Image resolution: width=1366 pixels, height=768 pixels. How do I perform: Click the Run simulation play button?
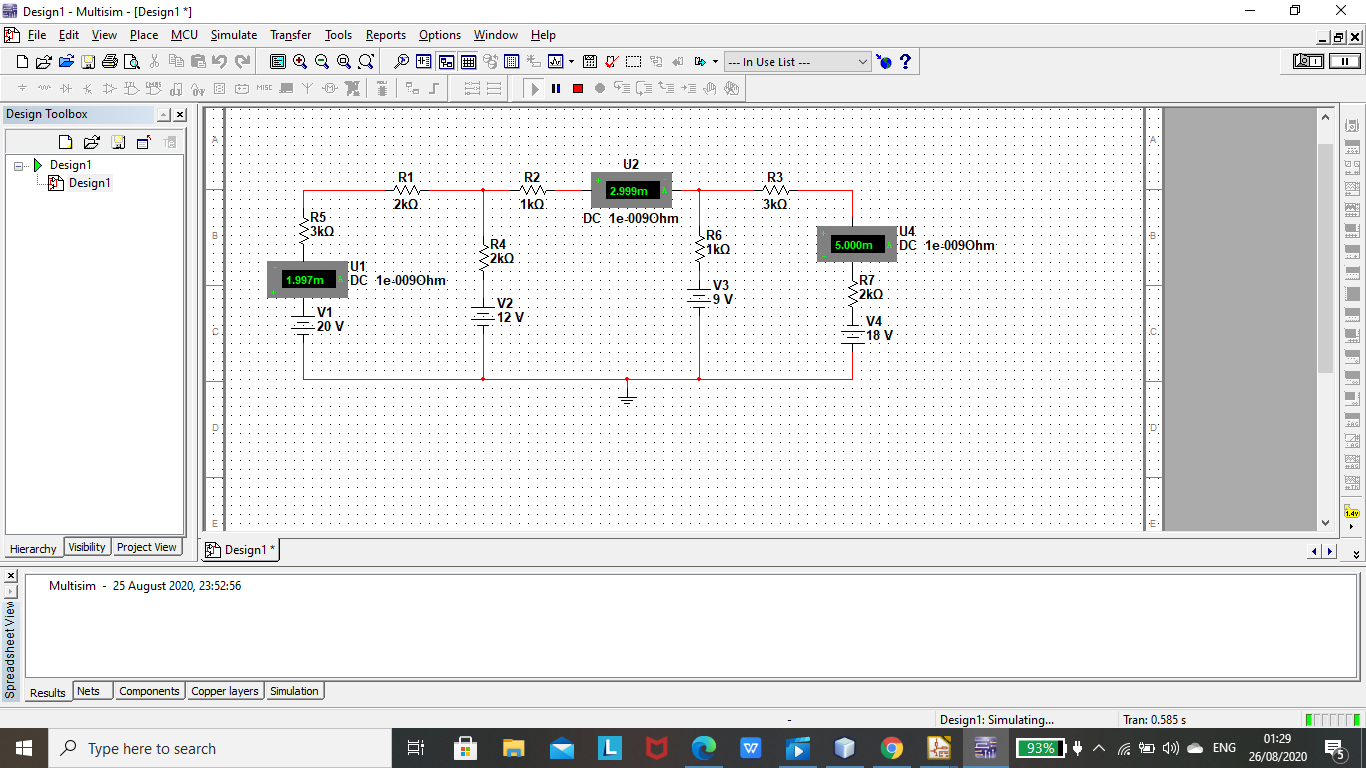point(535,89)
